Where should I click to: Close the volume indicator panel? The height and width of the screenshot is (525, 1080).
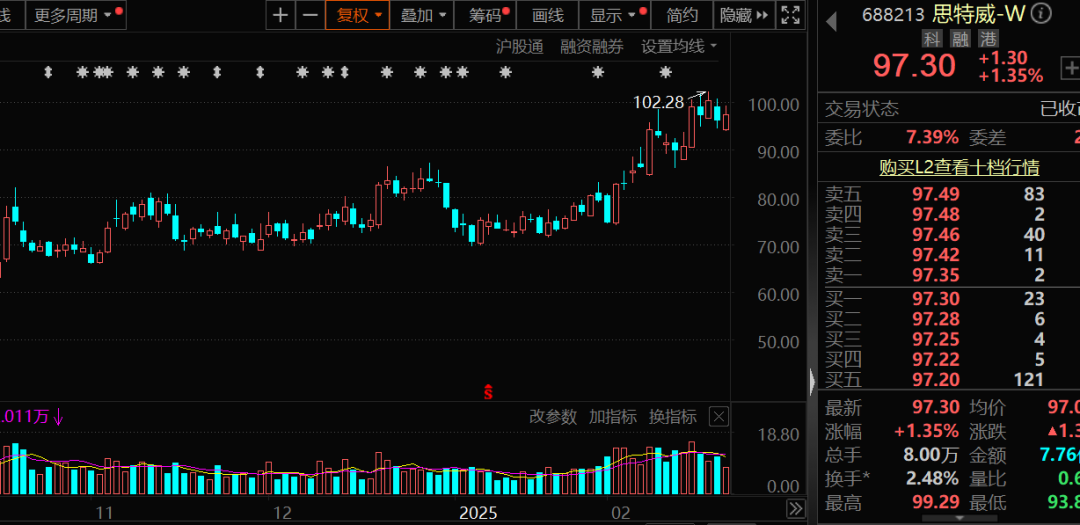pos(718,417)
